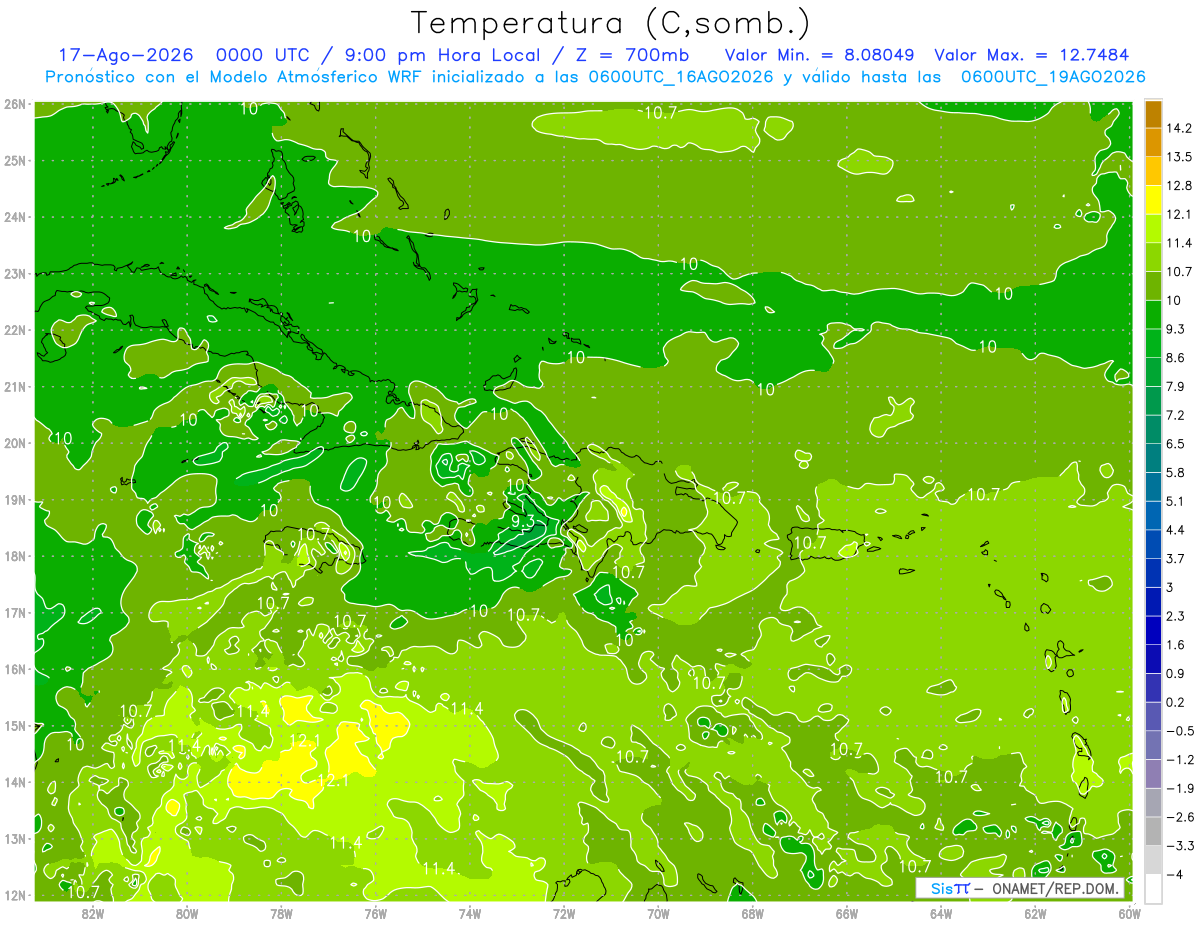This screenshot has height=927, width=1200.
Task: Pick the white swatch below -4
Action: 1153,889
